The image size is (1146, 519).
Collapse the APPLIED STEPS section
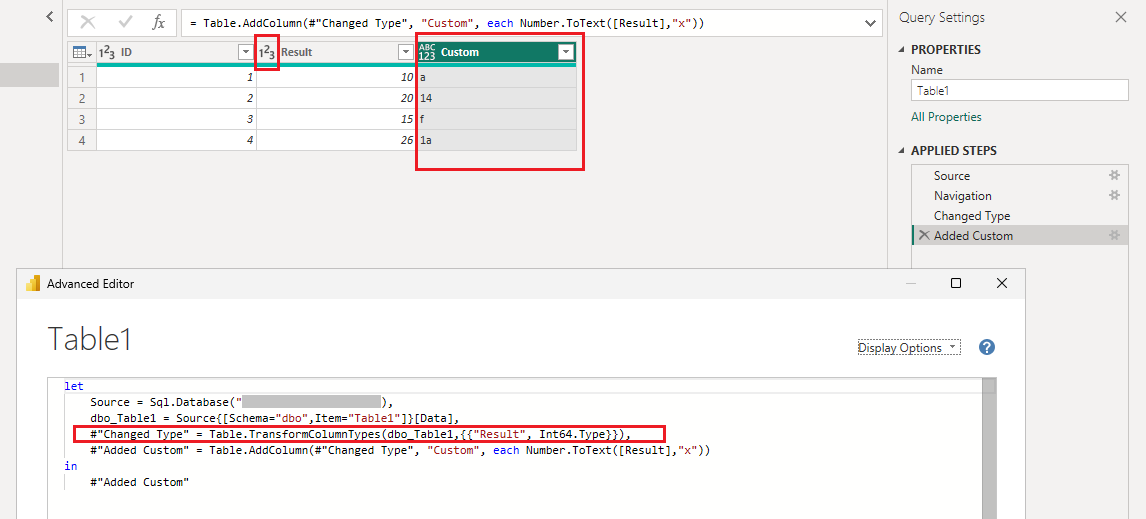pos(902,151)
